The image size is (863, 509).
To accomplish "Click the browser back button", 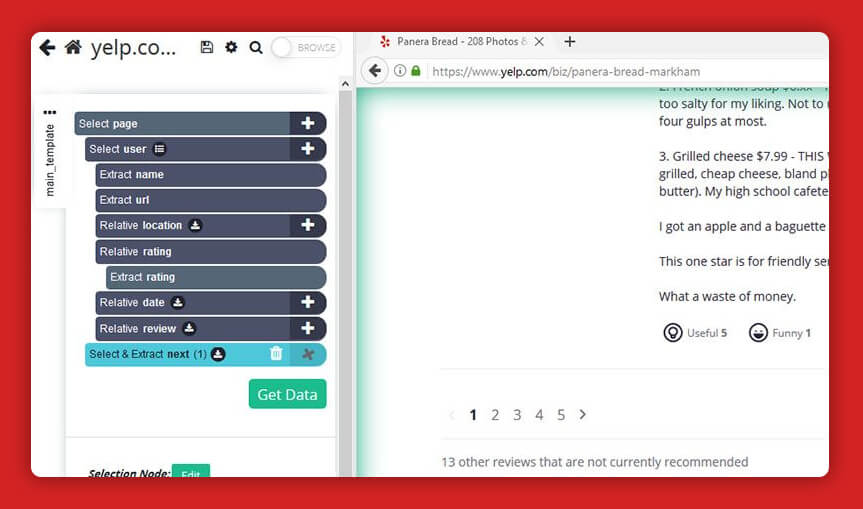I will point(375,71).
